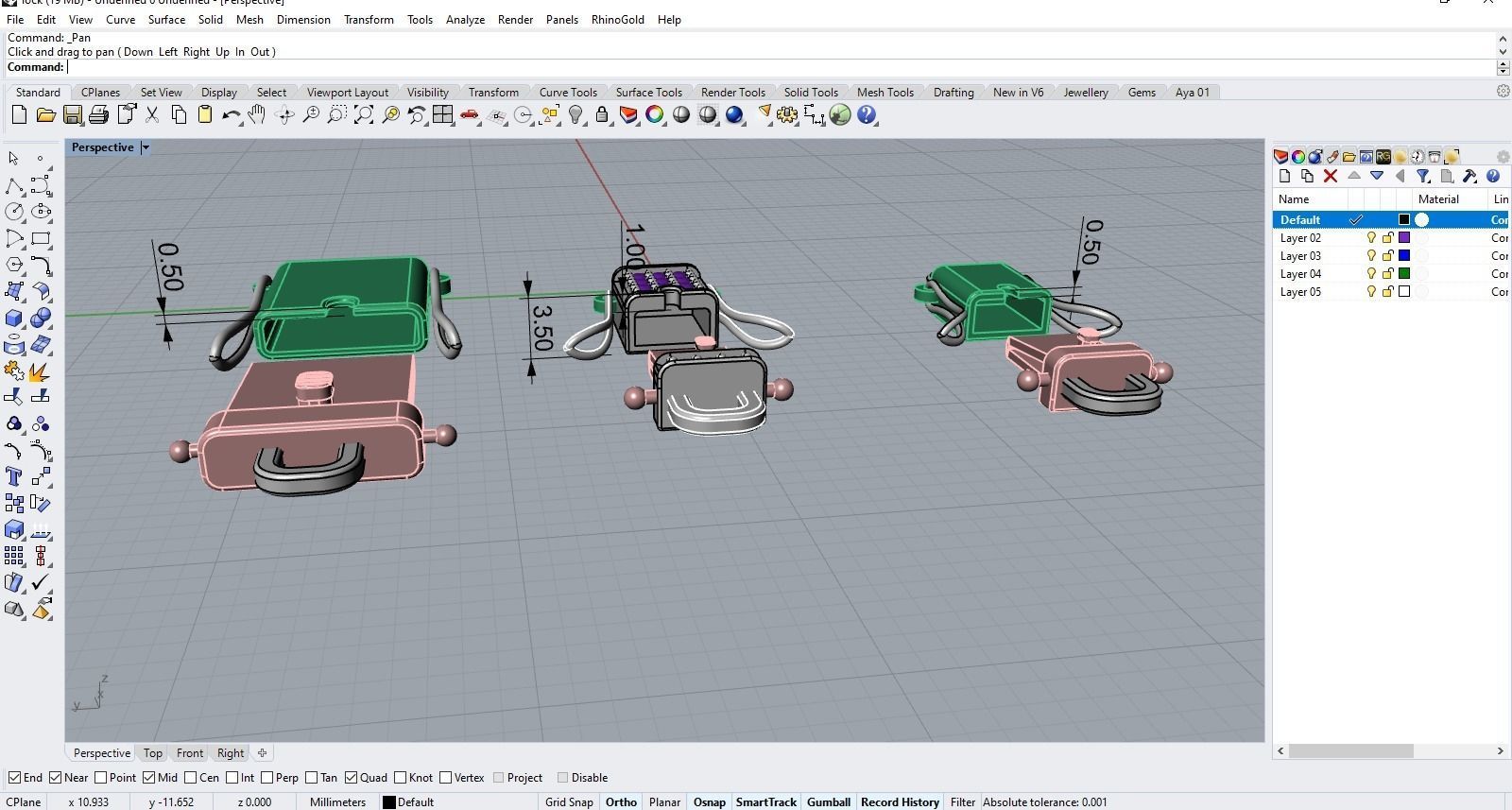Screen dimensions: 1512x810
Task: Print using the printer icon
Action: click(98, 115)
